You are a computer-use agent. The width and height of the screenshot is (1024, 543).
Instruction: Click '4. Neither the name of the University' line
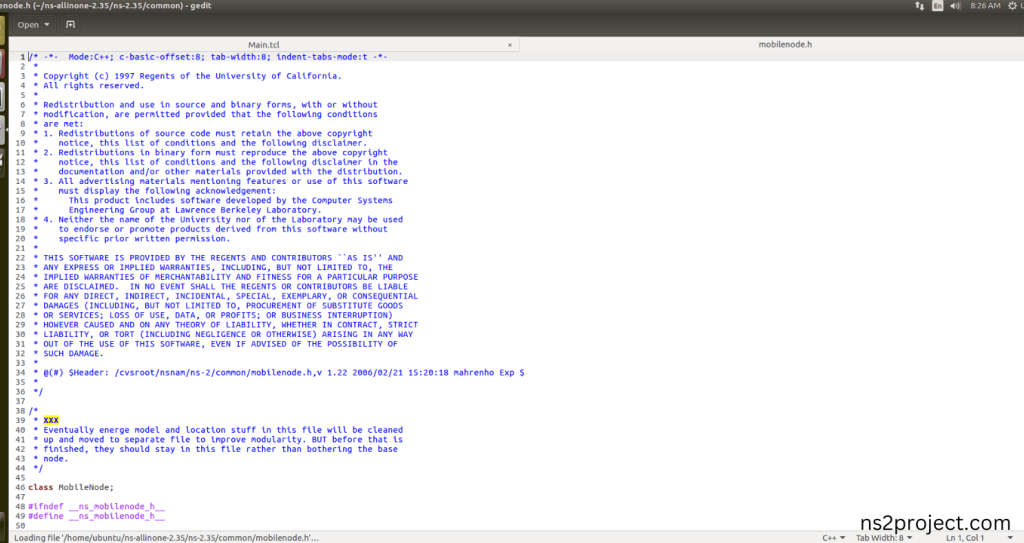pyautogui.click(x=218, y=220)
